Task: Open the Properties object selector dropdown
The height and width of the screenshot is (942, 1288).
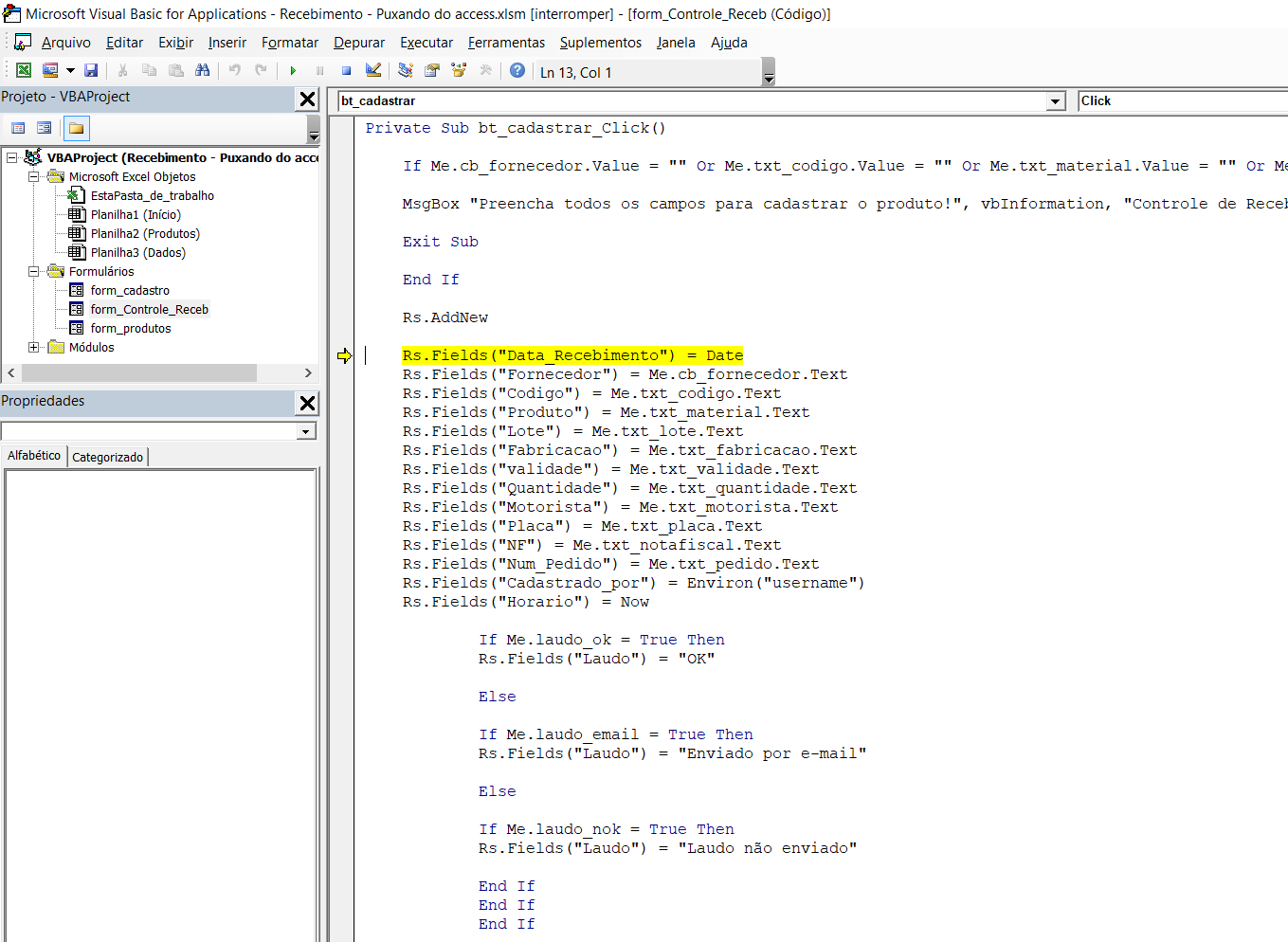Action: click(x=305, y=431)
